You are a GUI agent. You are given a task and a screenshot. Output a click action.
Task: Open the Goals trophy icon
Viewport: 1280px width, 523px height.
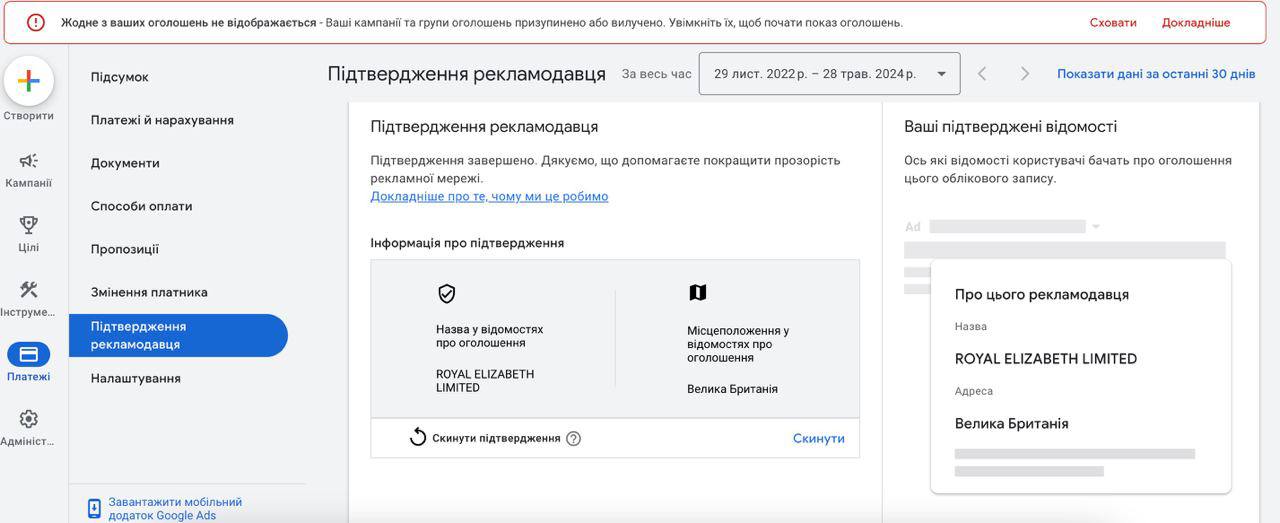(29, 225)
